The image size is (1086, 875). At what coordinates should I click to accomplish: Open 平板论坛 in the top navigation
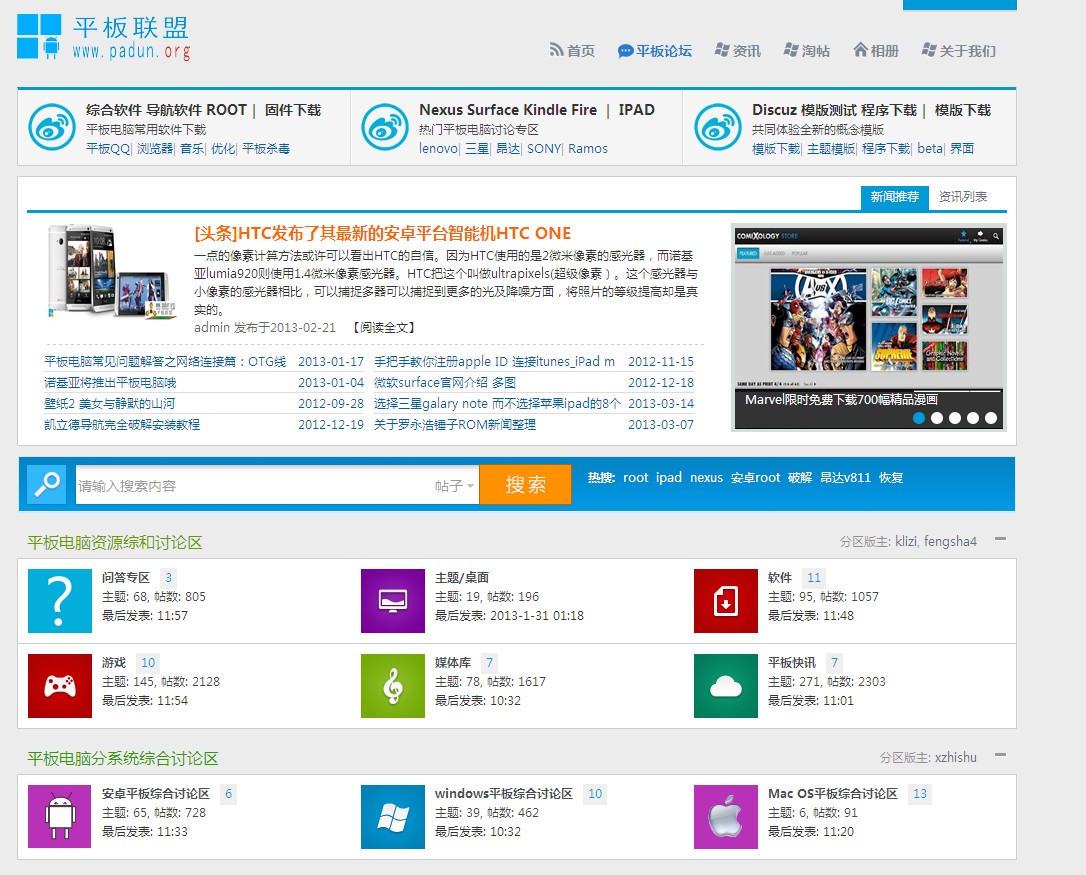click(x=655, y=51)
